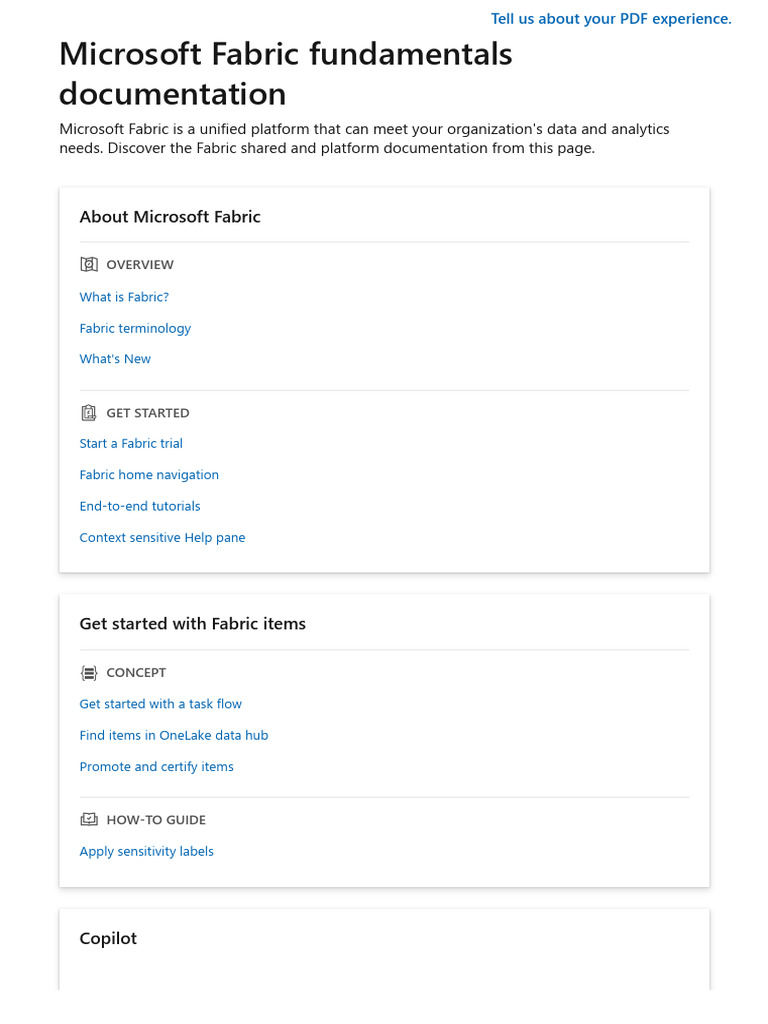Click the Get Started section icon
The width and height of the screenshot is (768, 1024).
(89, 413)
